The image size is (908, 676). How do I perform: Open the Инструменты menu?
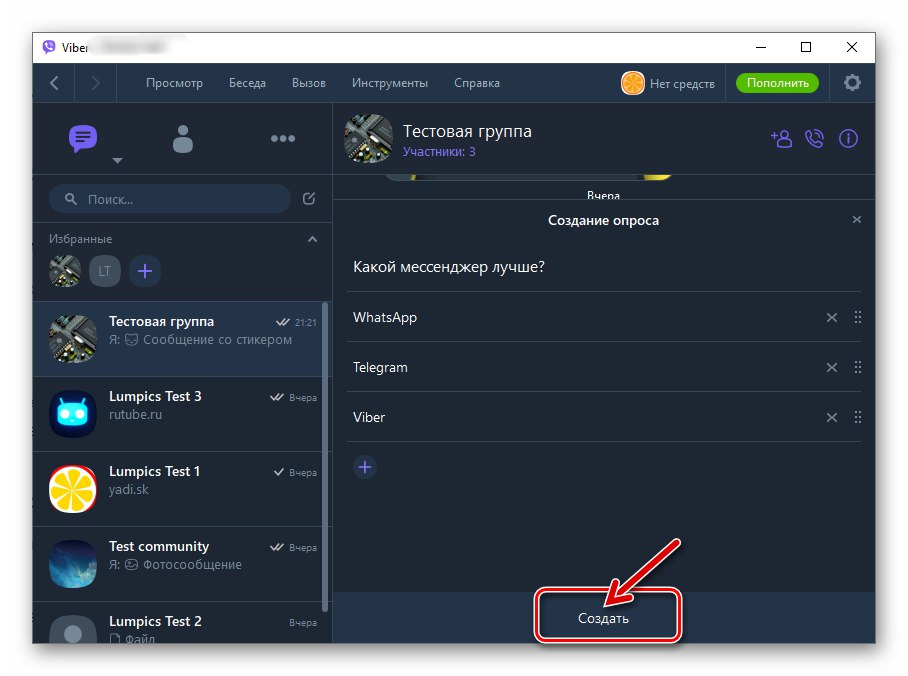[x=390, y=83]
